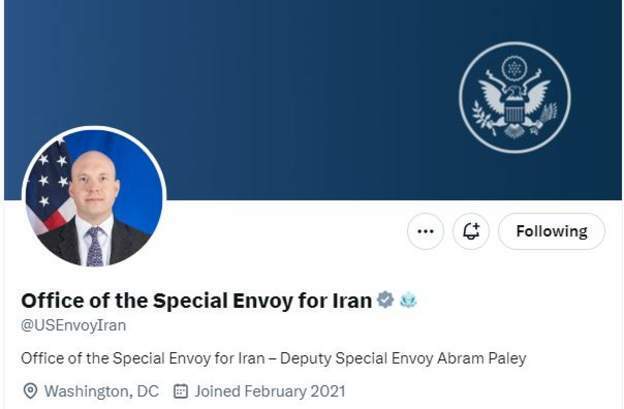Click the Washington, DC location text

coord(101,391)
